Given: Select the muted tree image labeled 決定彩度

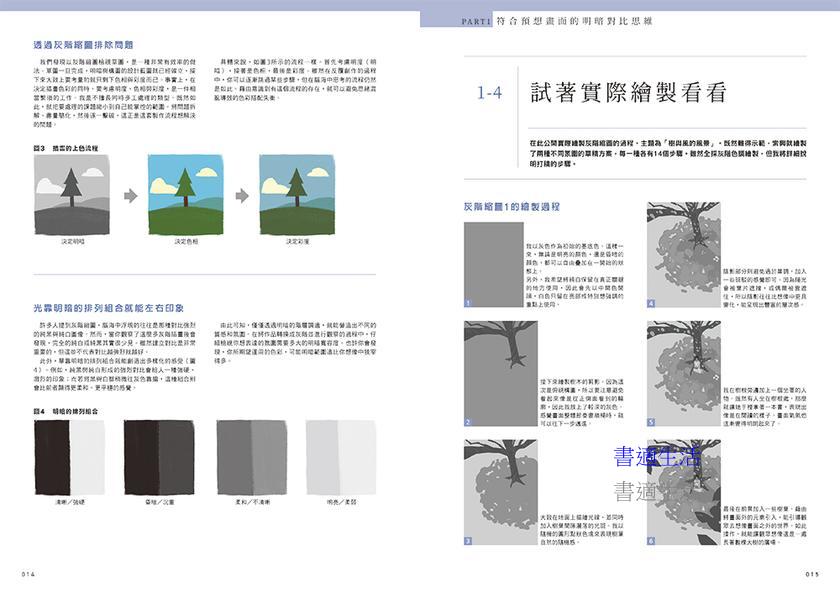Looking at the screenshot, I should 298,195.
